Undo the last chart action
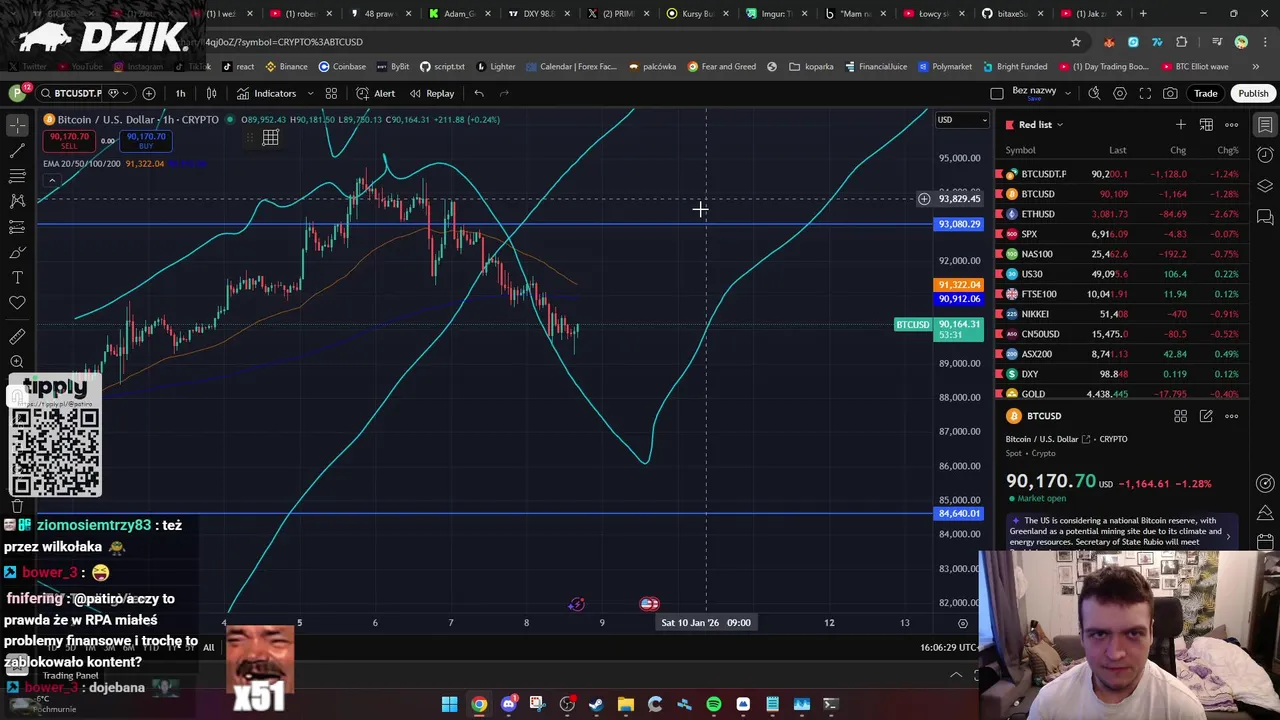Screen dimensions: 1280x720 (479, 93)
